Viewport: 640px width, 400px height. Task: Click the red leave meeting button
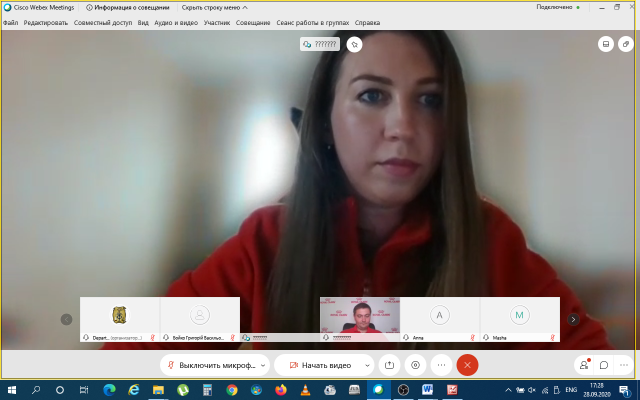pos(467,365)
